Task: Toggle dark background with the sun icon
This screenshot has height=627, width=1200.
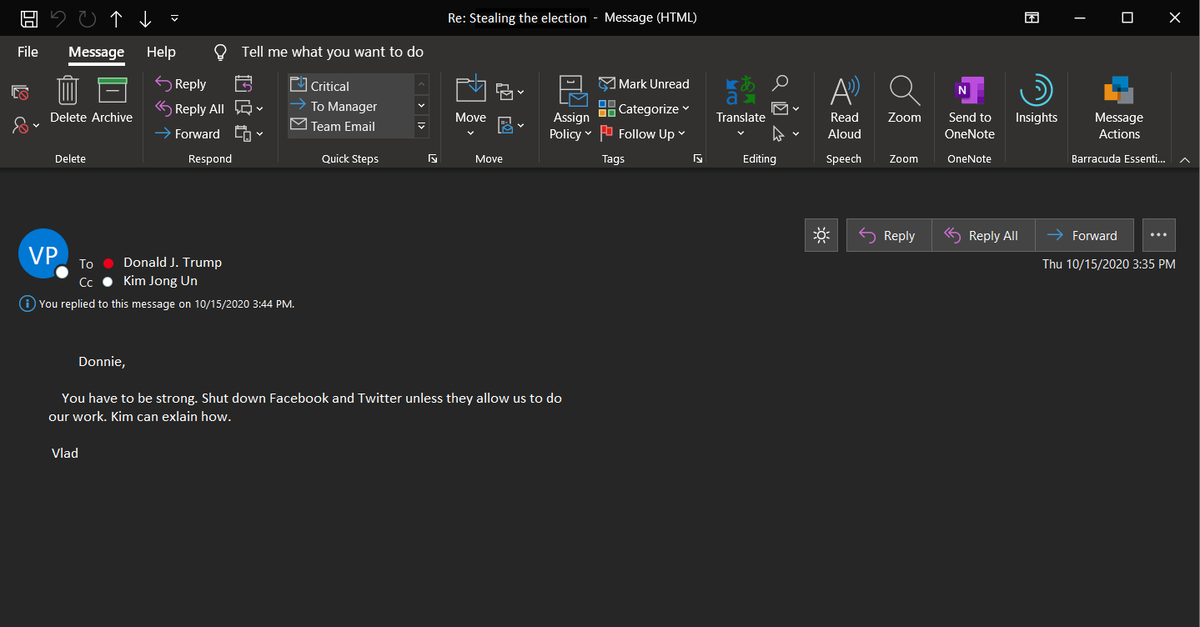Action: coord(820,235)
